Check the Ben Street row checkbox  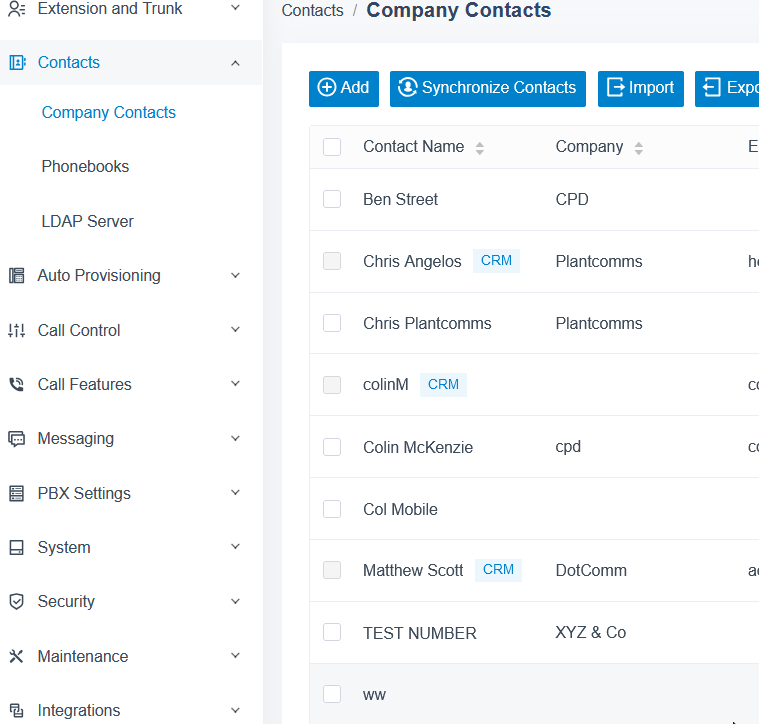pos(332,199)
